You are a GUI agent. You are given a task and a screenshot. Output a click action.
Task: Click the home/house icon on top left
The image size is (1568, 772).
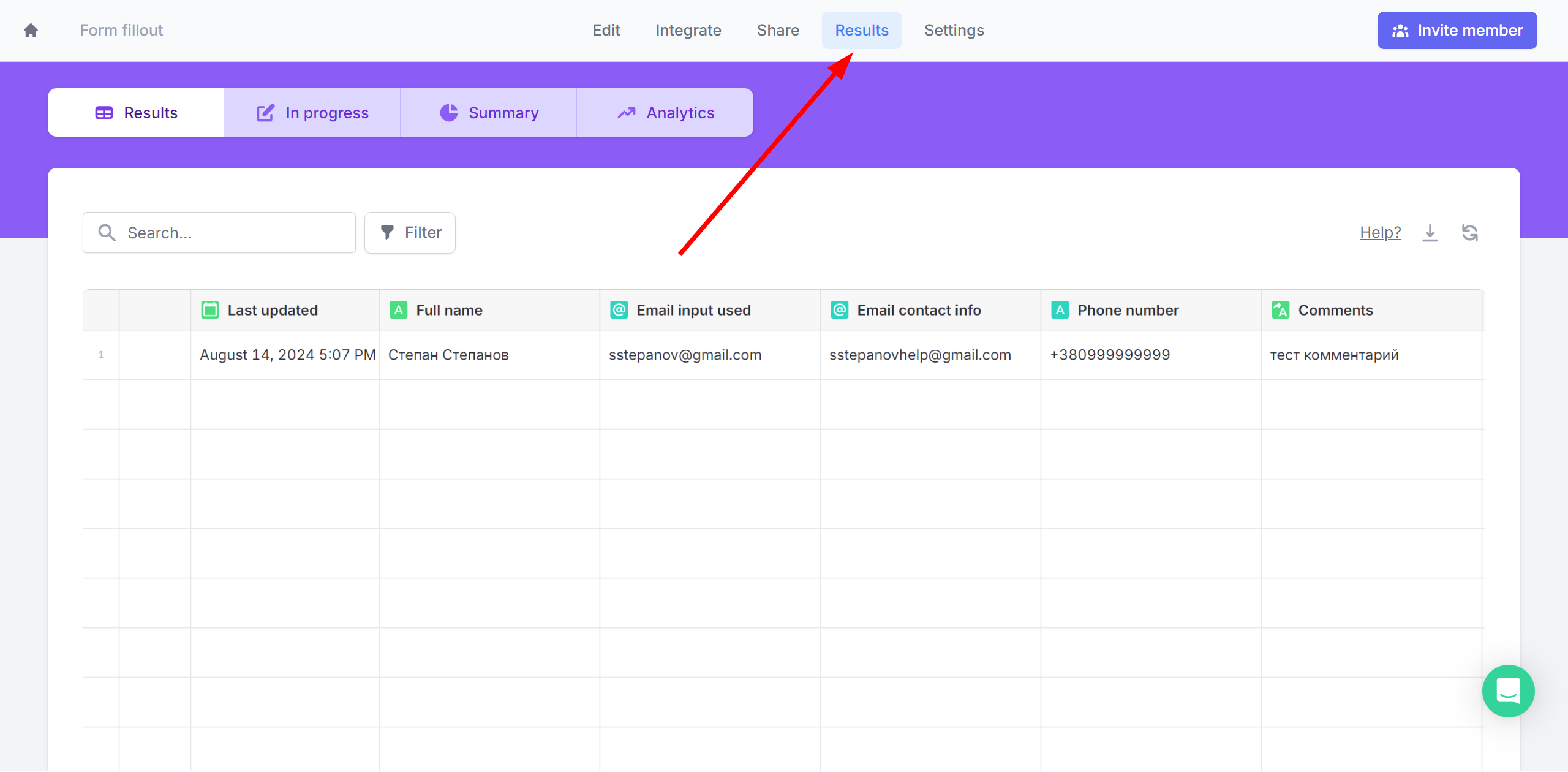pyautogui.click(x=31, y=30)
